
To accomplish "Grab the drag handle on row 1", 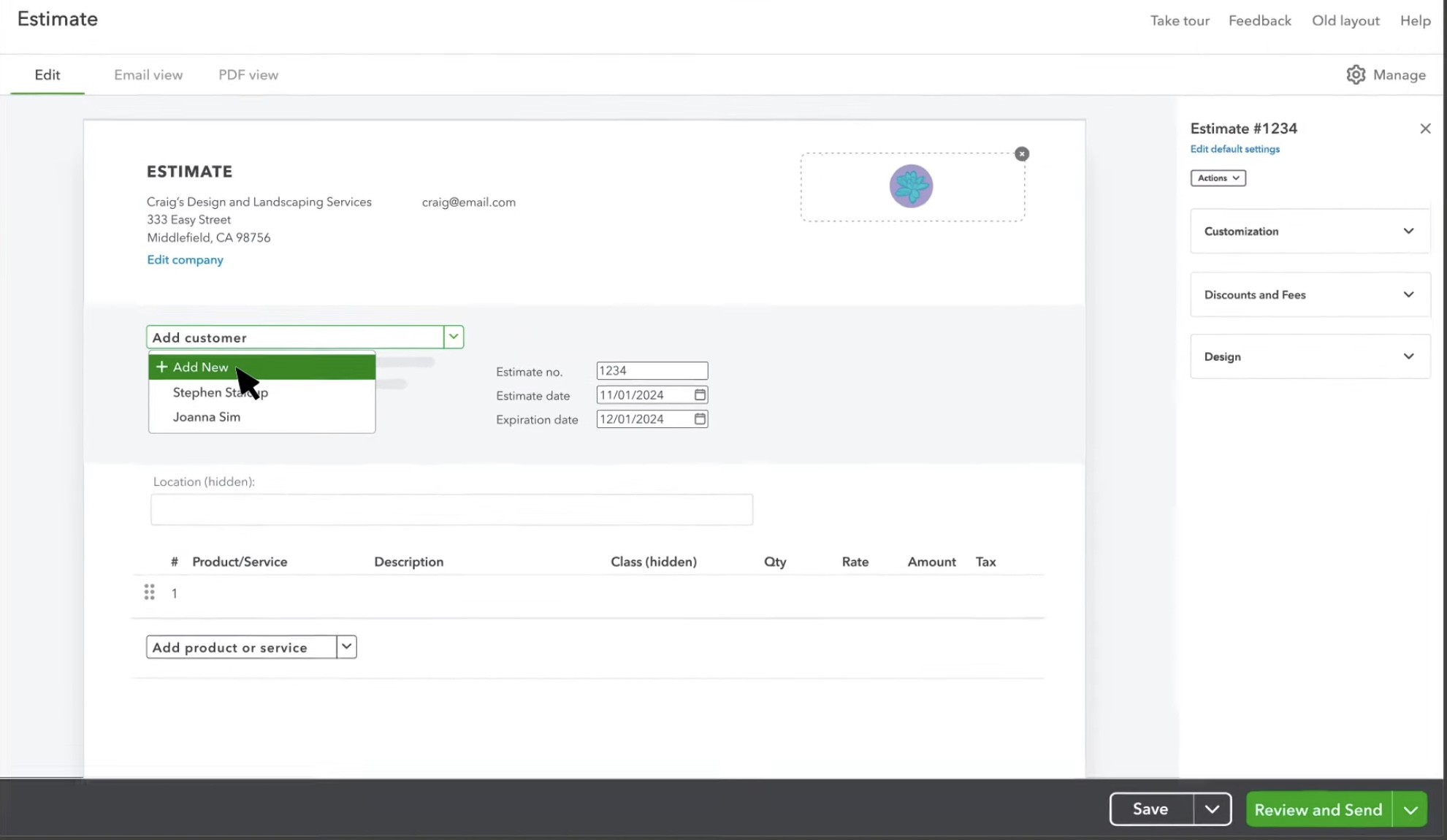I will (x=149, y=592).
